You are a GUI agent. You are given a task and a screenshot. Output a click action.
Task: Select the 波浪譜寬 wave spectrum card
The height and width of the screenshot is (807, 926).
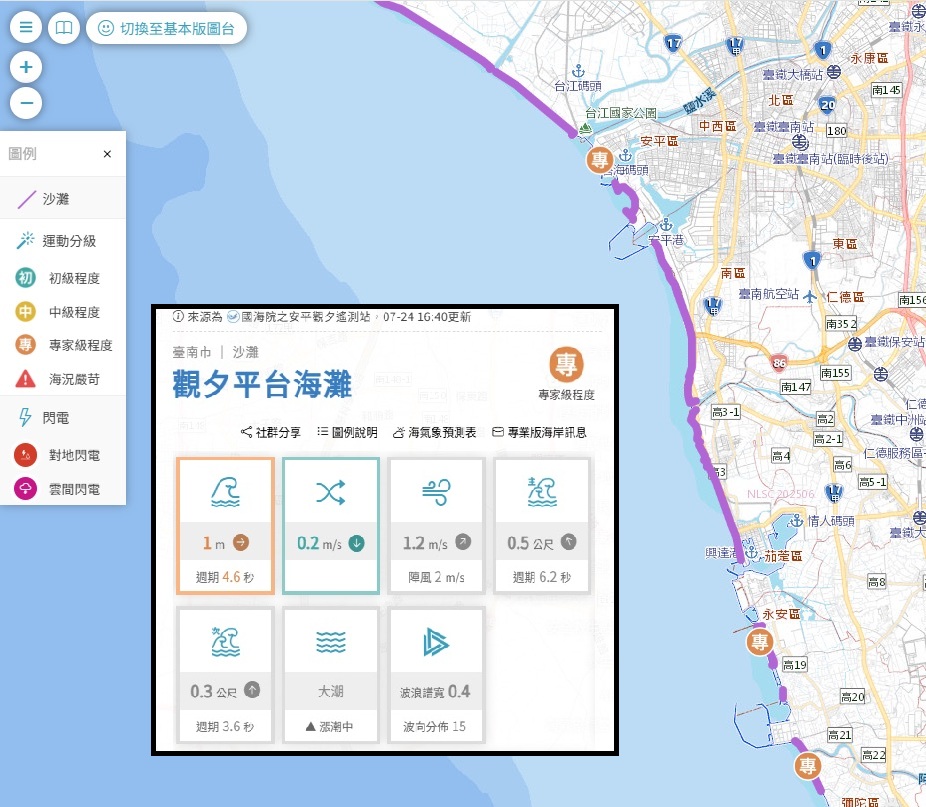tap(437, 674)
